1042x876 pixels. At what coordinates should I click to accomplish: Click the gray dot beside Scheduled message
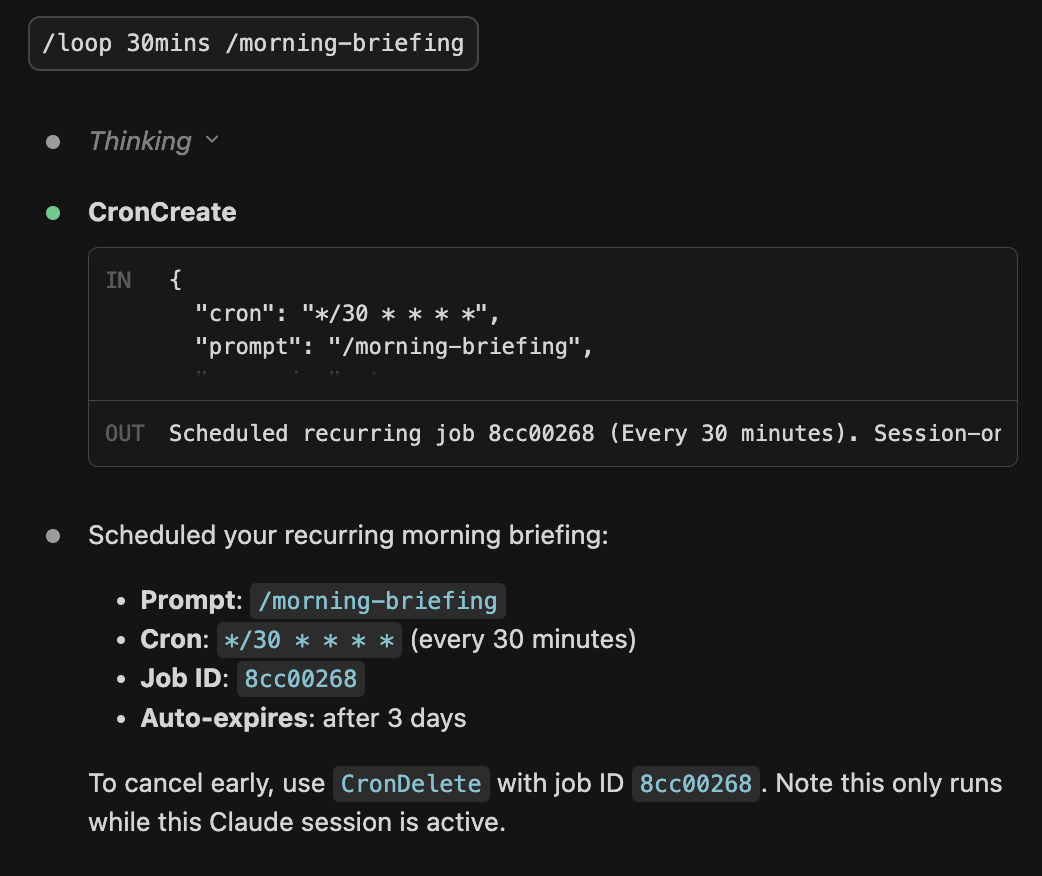(53, 536)
